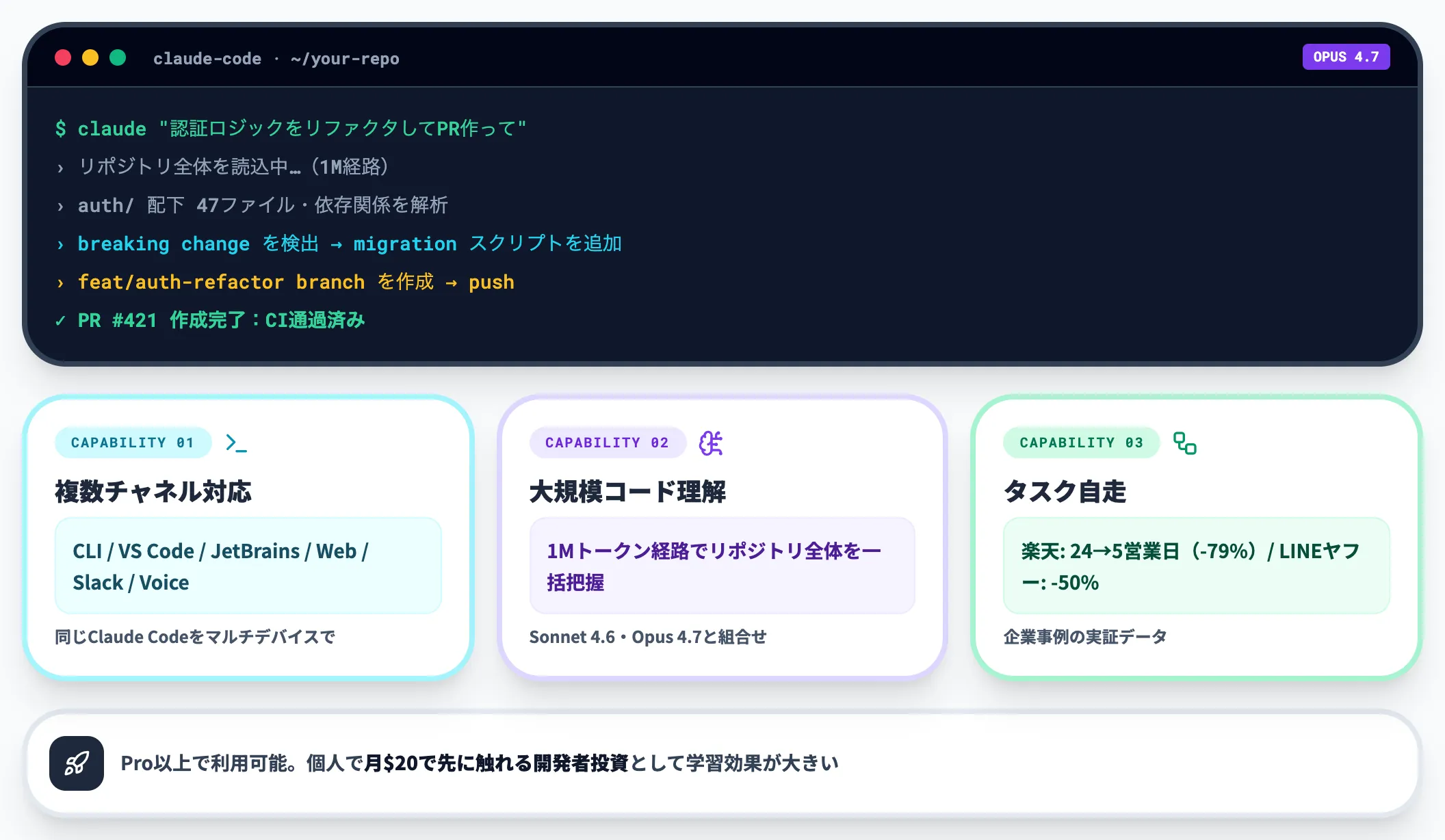The image size is (1445, 840).
Task: Click the caption 'Sonnet 4.6・Opus 4.7と組合せ'
Action: 648,637
